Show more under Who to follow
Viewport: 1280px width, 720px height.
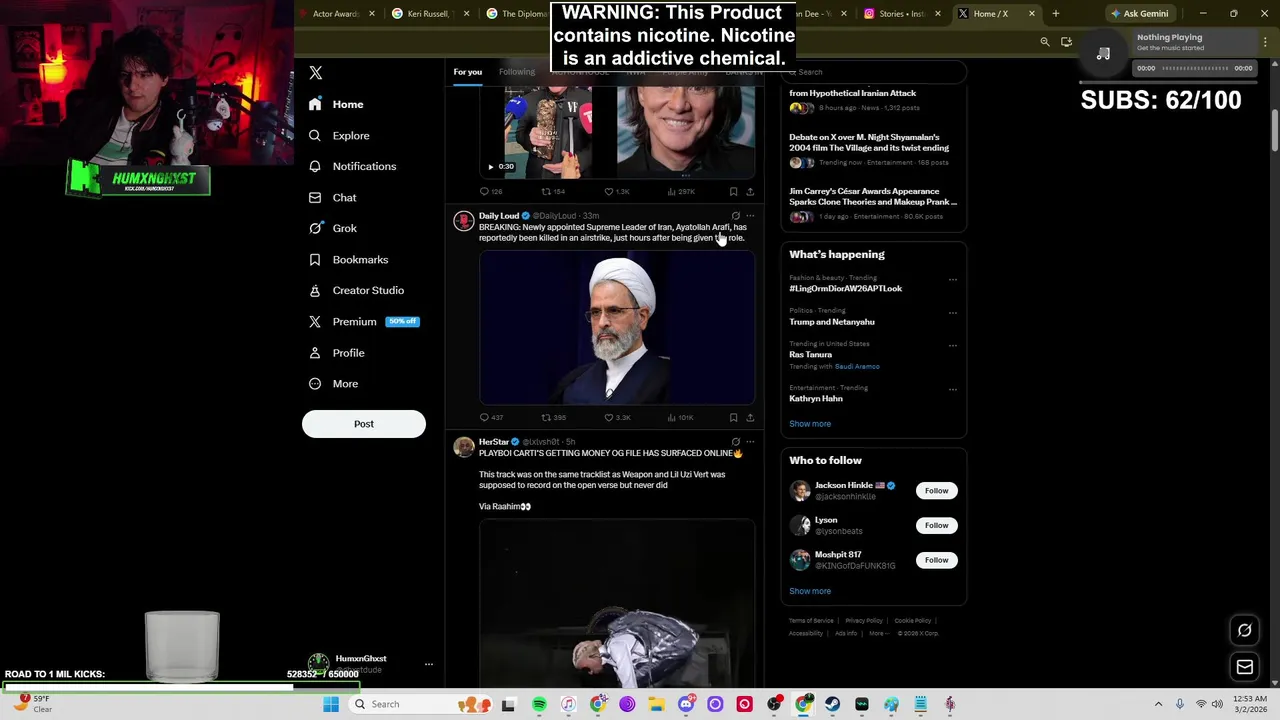tap(810, 591)
